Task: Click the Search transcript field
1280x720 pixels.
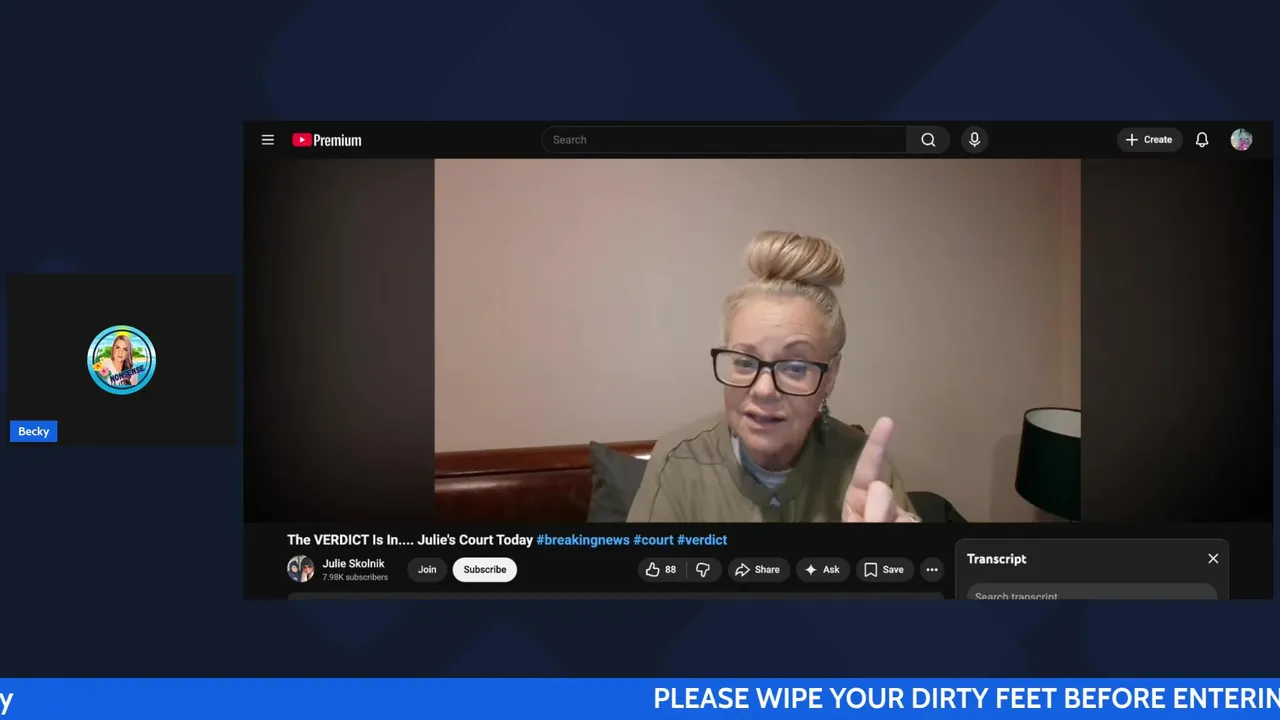Action: tap(1091, 593)
